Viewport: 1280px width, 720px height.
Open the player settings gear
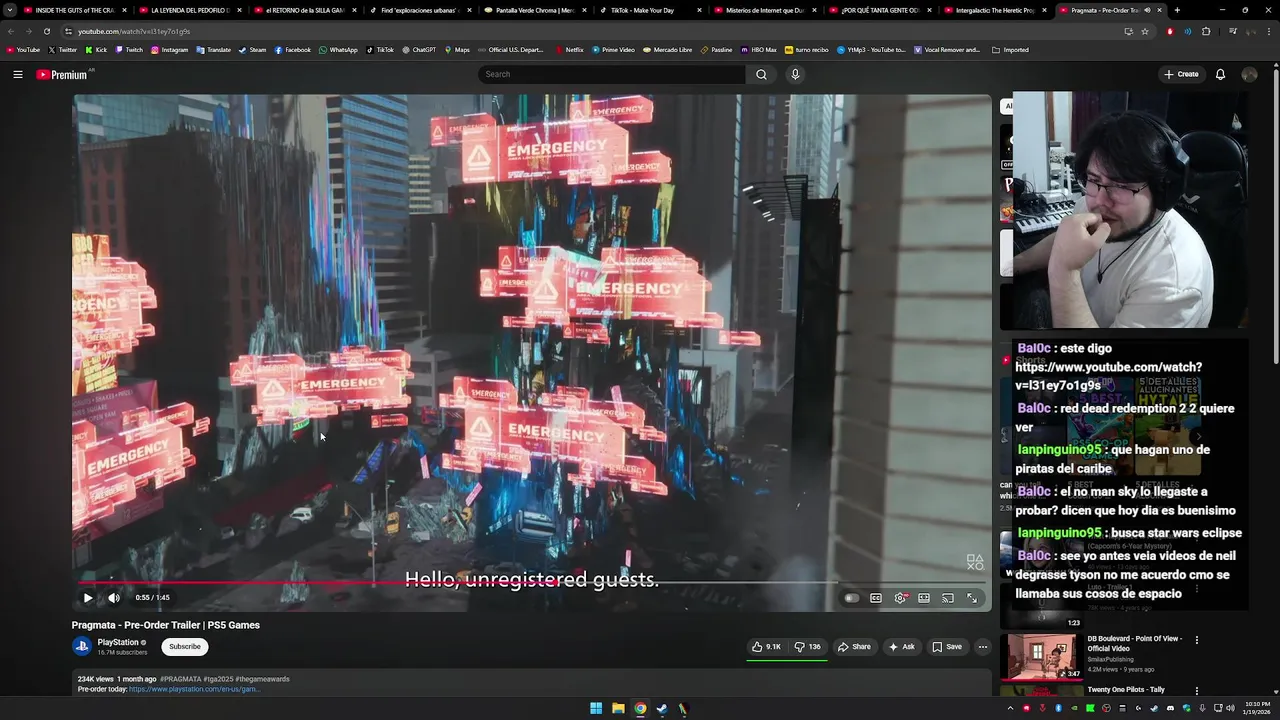(x=900, y=598)
